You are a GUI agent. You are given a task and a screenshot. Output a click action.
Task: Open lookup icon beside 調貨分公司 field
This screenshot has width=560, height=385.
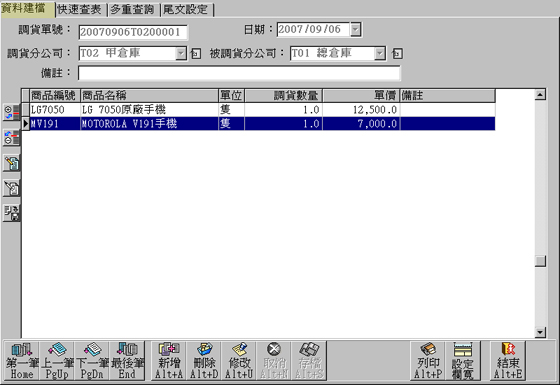[196, 54]
